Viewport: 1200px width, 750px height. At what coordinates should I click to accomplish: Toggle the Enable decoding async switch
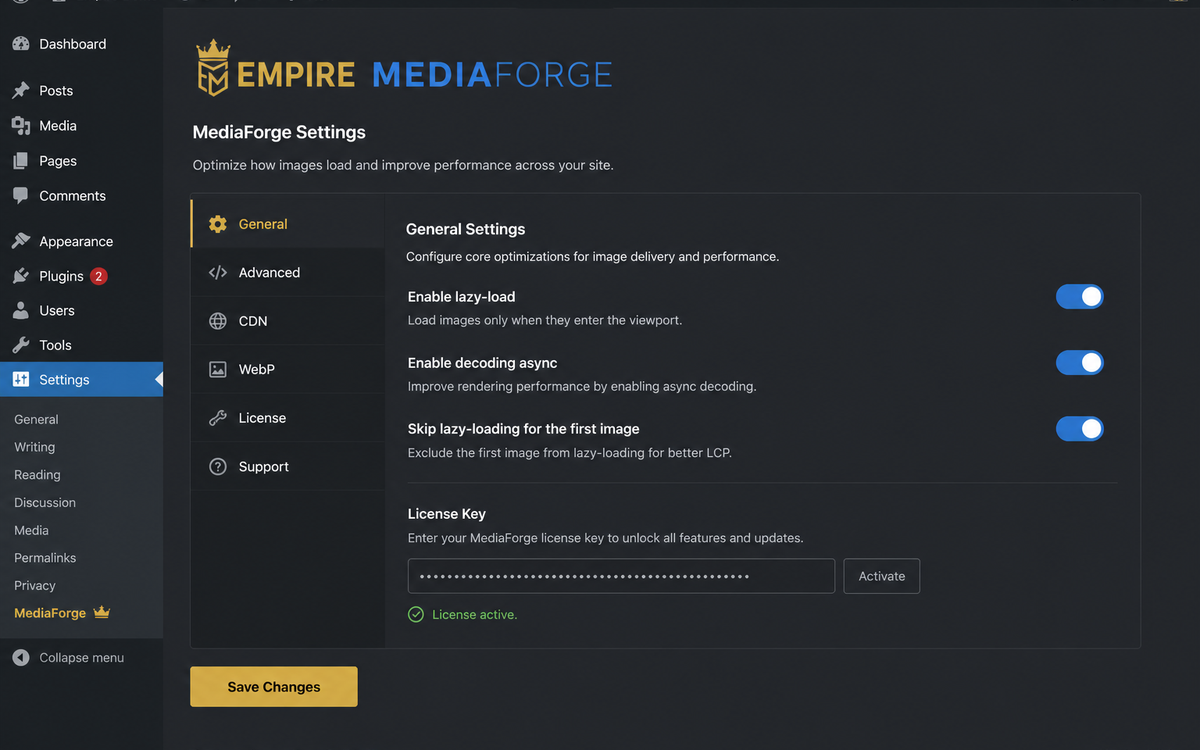point(1080,363)
